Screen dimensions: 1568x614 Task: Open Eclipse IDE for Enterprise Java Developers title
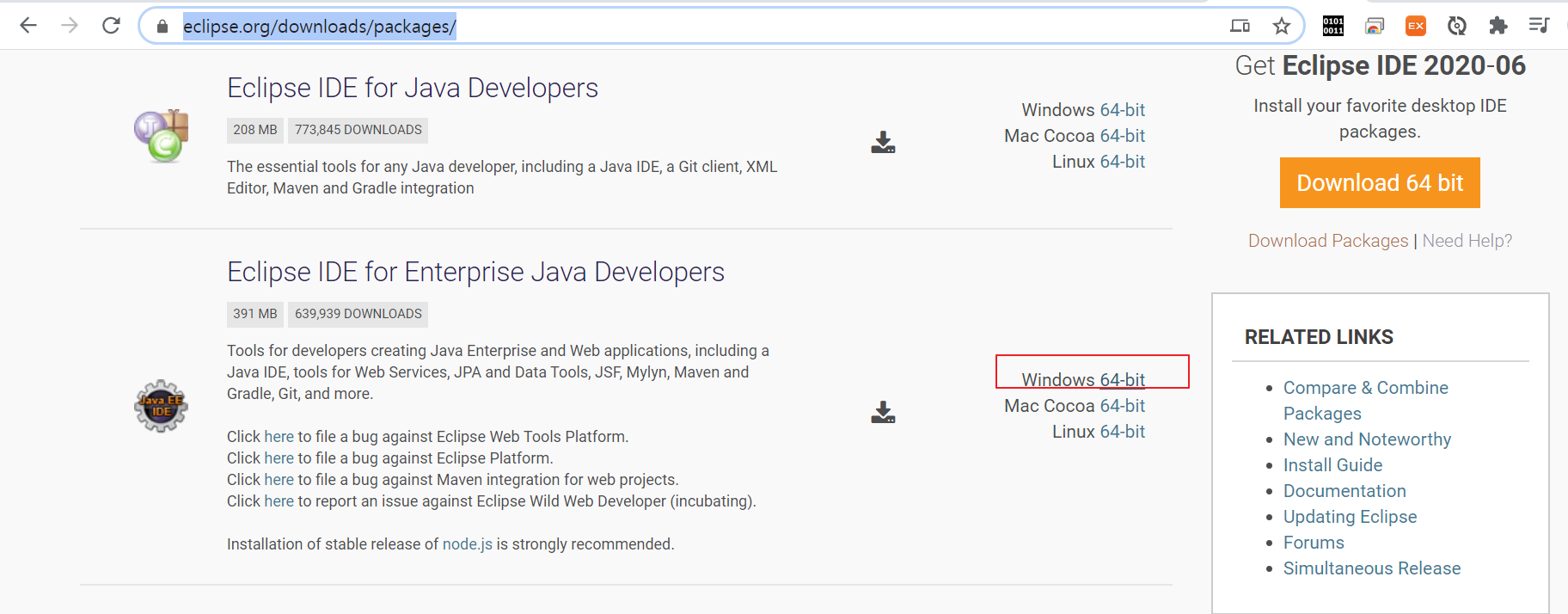[x=475, y=272]
